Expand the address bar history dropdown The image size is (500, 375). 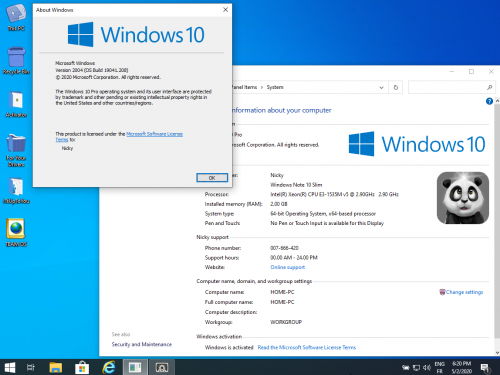381,87
